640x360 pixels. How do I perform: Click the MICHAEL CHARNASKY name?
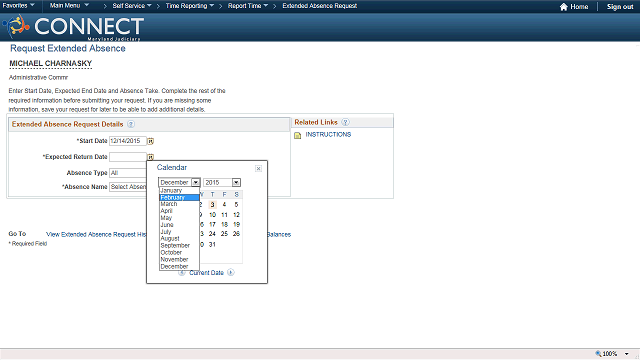coord(51,64)
